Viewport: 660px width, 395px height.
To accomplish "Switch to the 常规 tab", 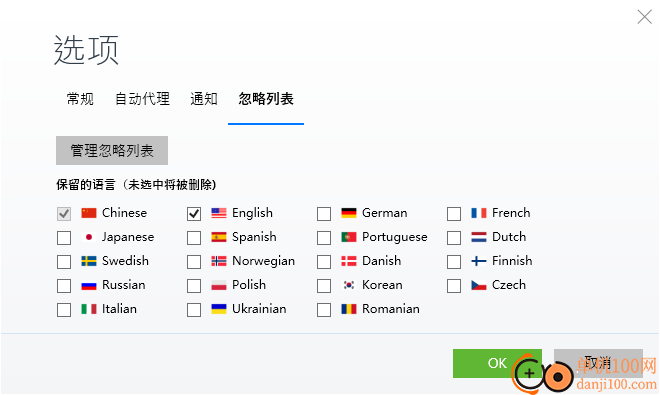I will coord(80,99).
